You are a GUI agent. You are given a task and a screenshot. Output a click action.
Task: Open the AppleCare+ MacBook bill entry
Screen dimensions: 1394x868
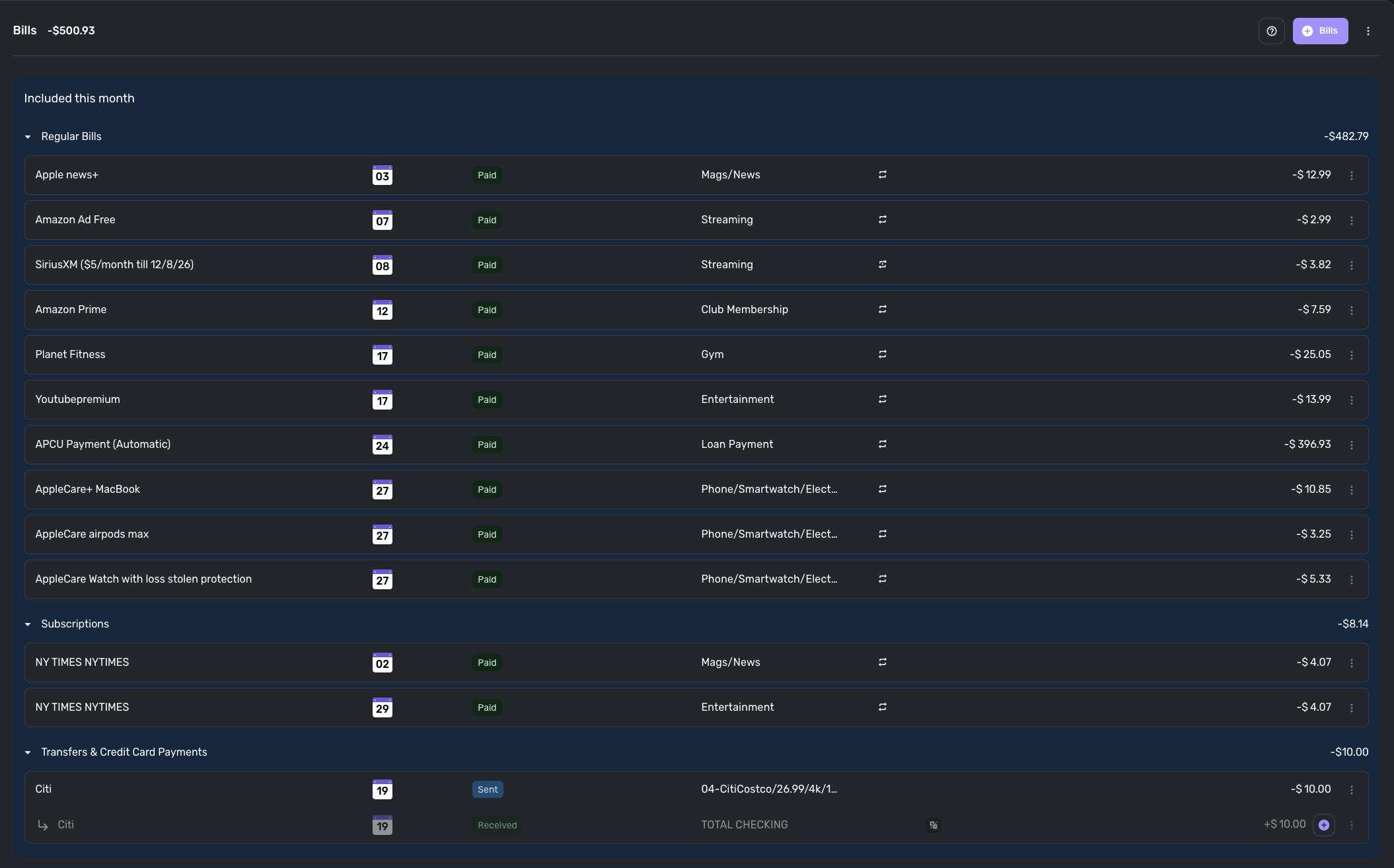[88, 489]
